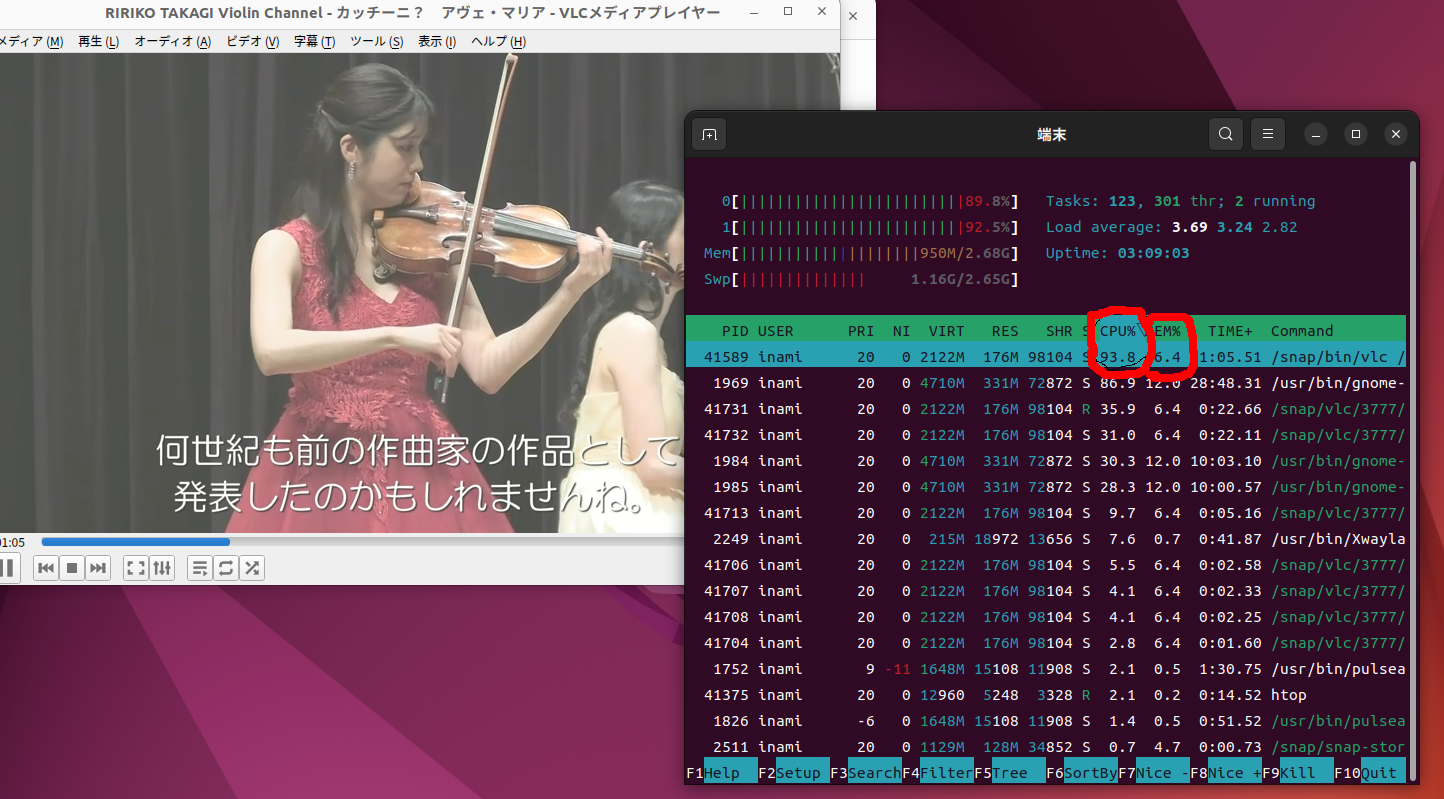Open the terminal hamburger menu

pos(1268,134)
